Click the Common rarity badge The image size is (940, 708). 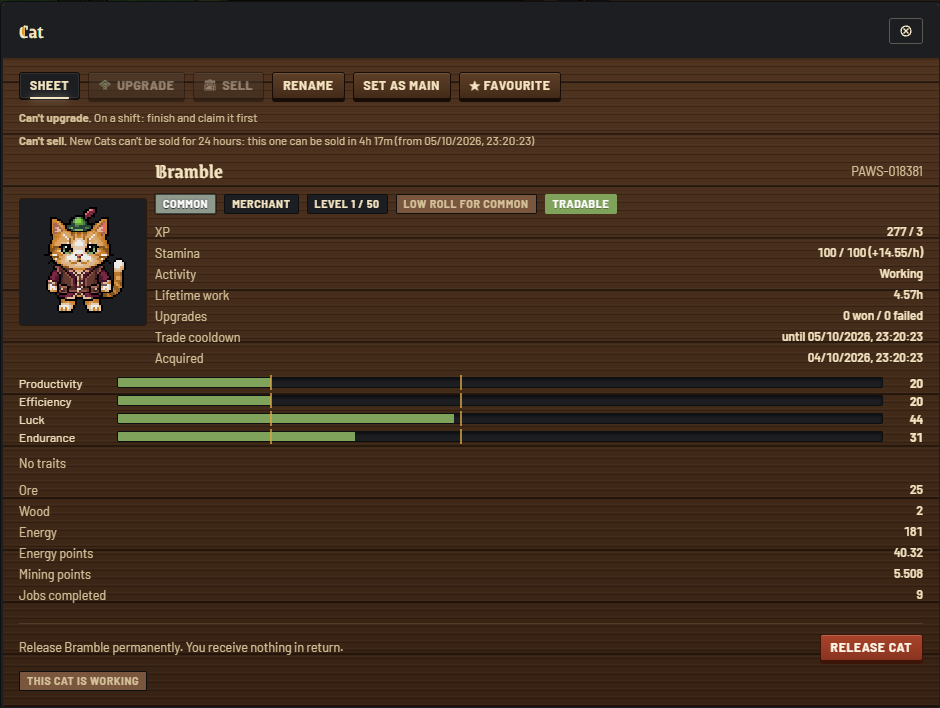point(185,204)
